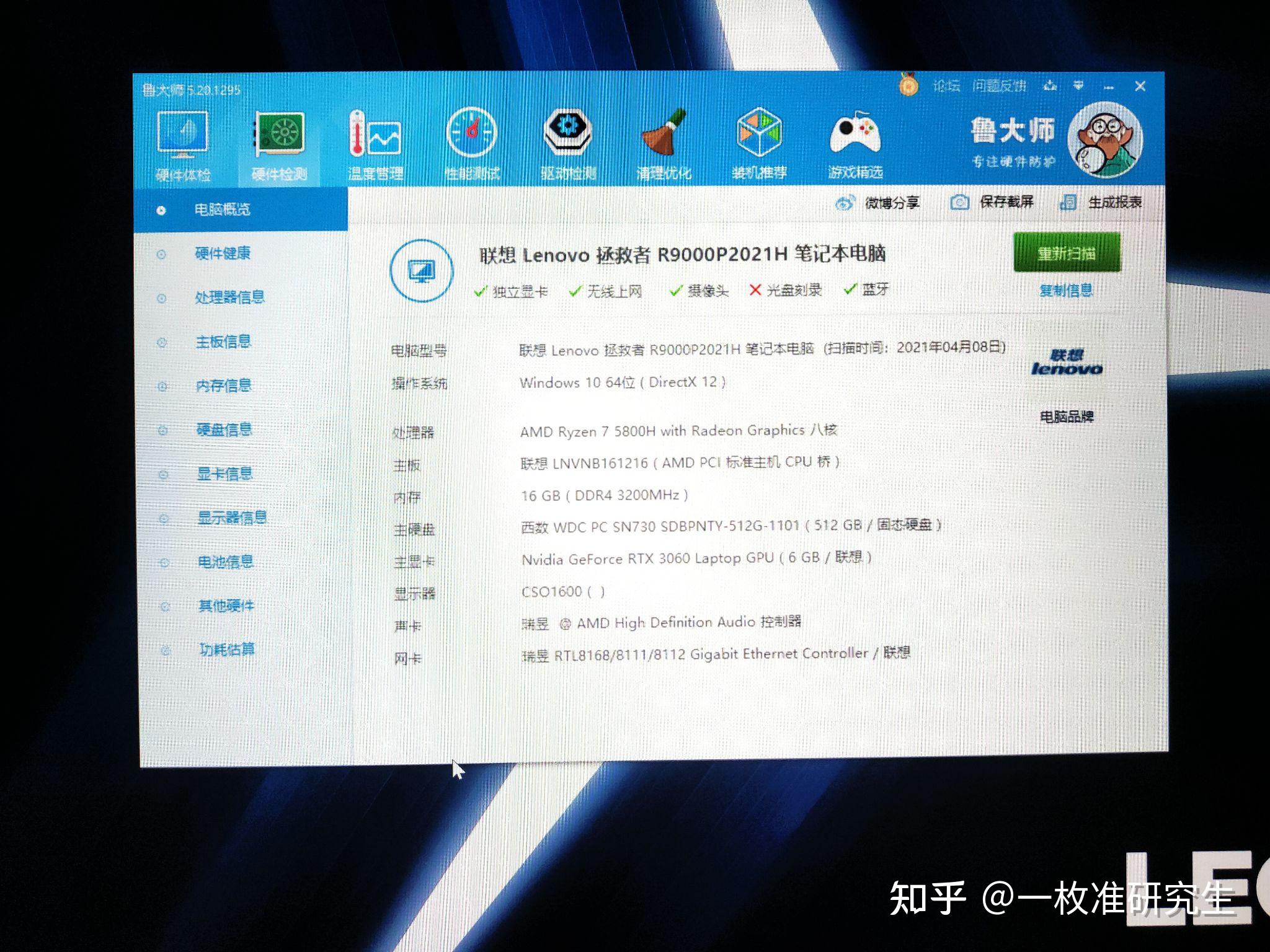Click the CSO1600 display entry
Screen dimensions: 1270x952
[563, 591]
